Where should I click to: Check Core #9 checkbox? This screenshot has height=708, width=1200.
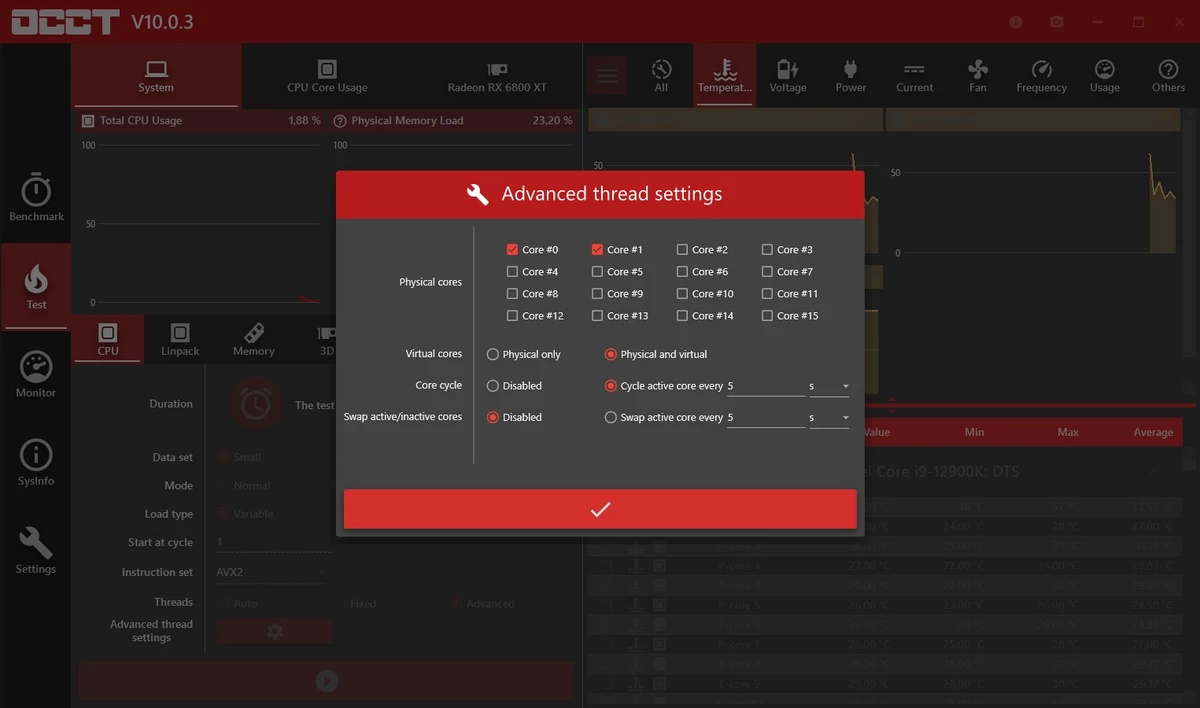(x=597, y=294)
